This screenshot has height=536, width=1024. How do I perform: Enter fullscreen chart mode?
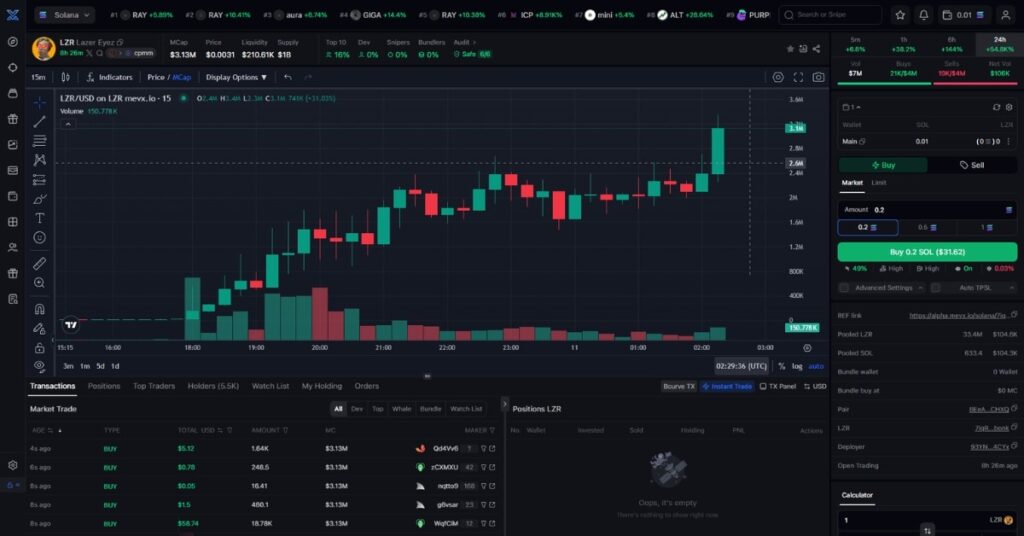coord(798,77)
